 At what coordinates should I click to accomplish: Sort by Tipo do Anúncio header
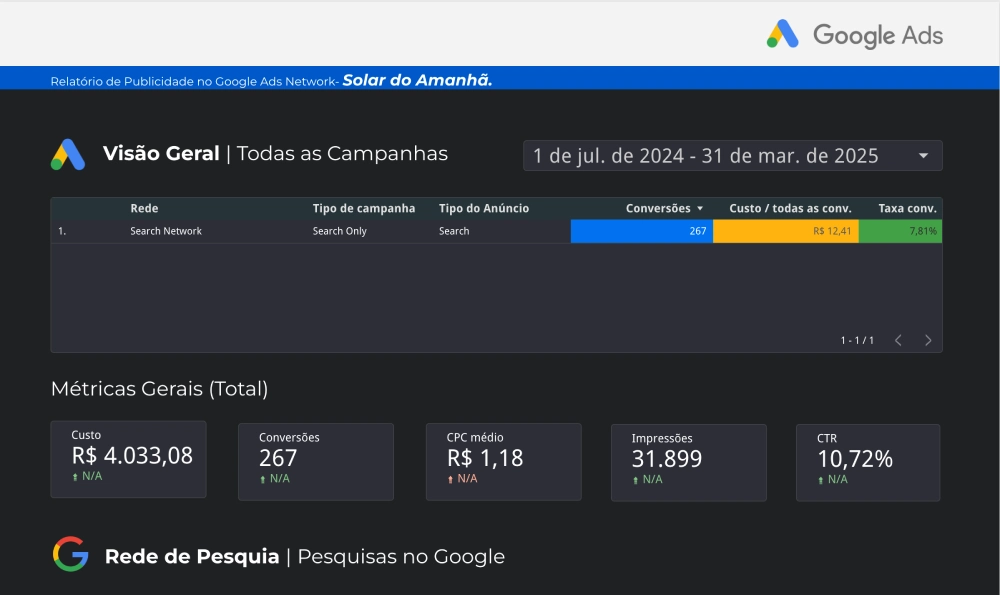(483, 208)
